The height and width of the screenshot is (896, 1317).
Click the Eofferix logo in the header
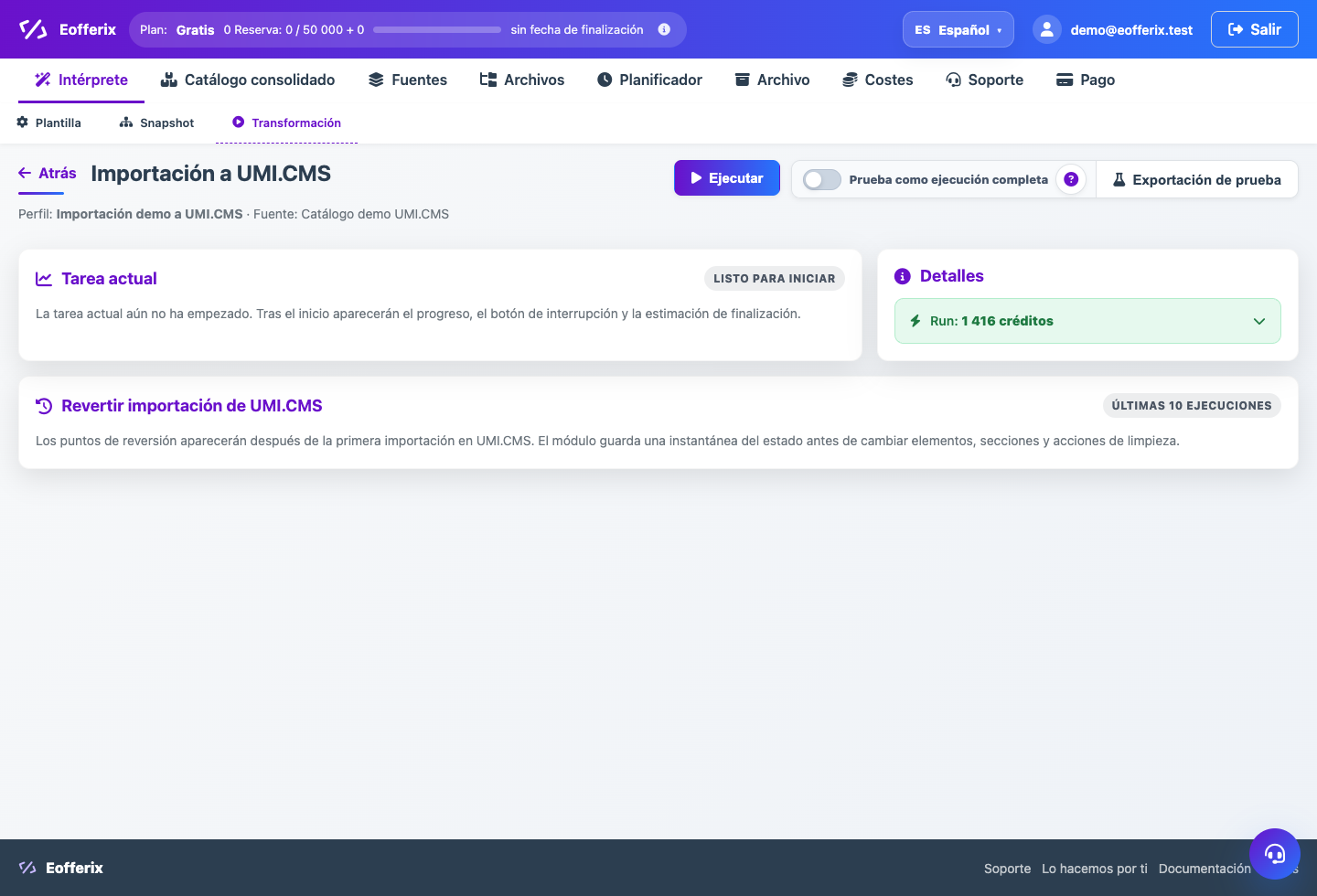pyautogui.click(x=68, y=29)
